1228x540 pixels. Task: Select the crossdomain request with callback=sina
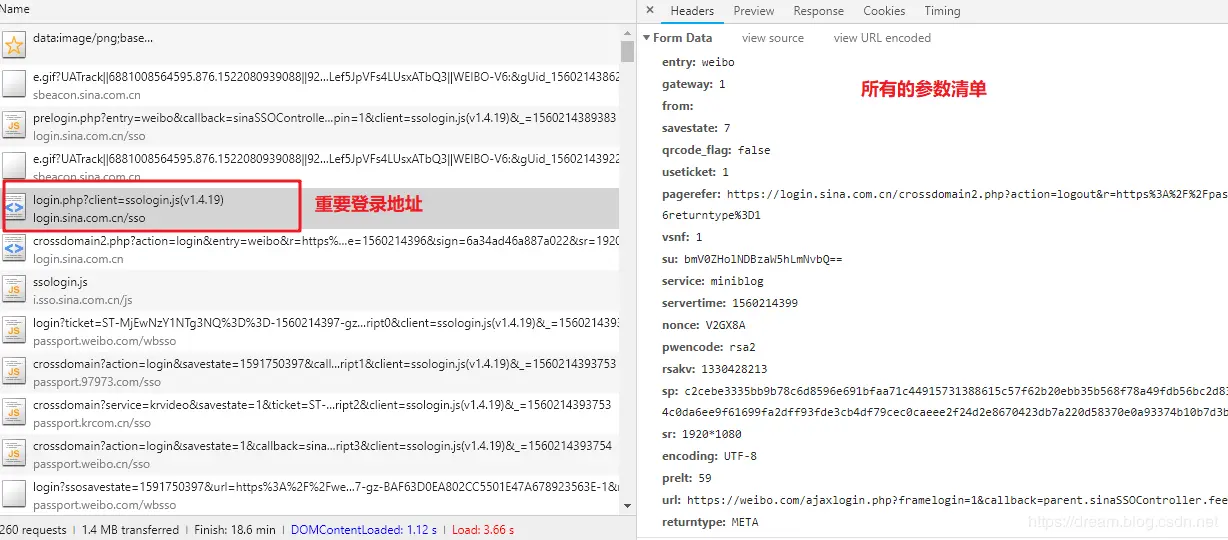point(310,454)
